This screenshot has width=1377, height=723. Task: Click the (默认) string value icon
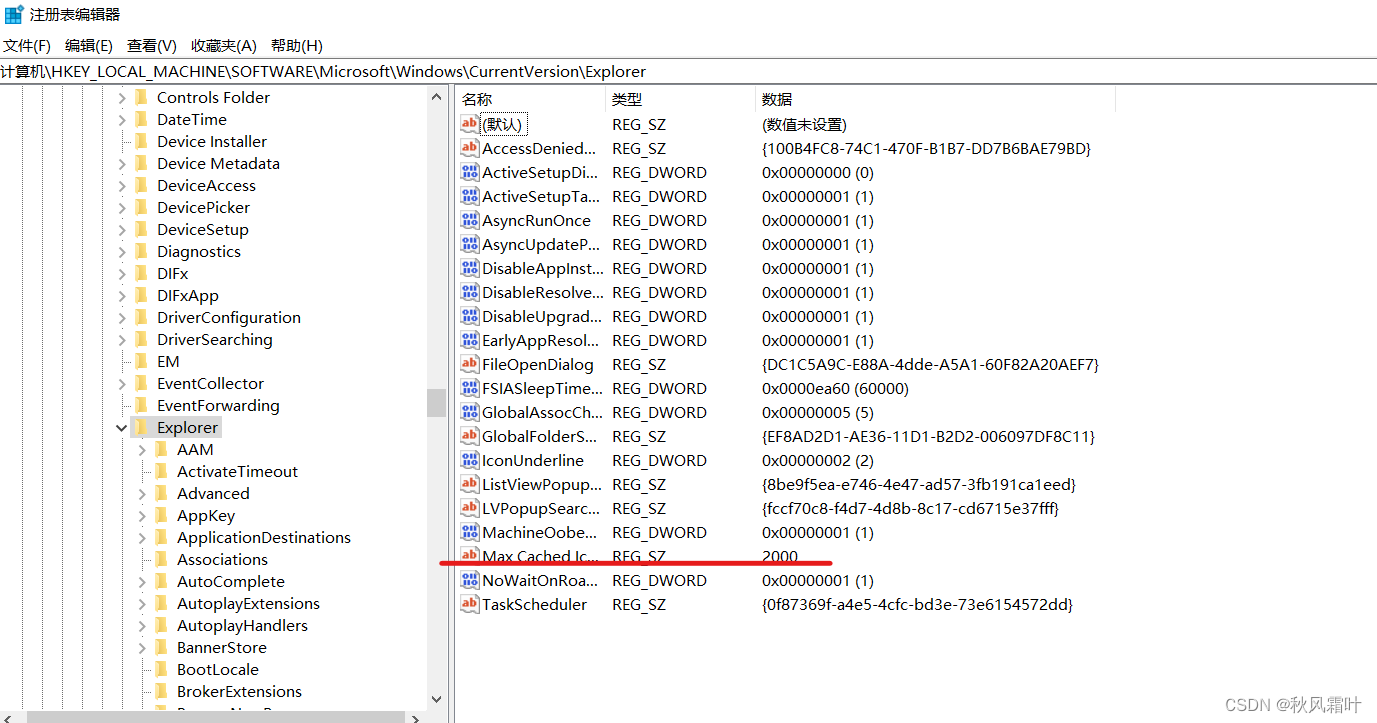(x=469, y=124)
